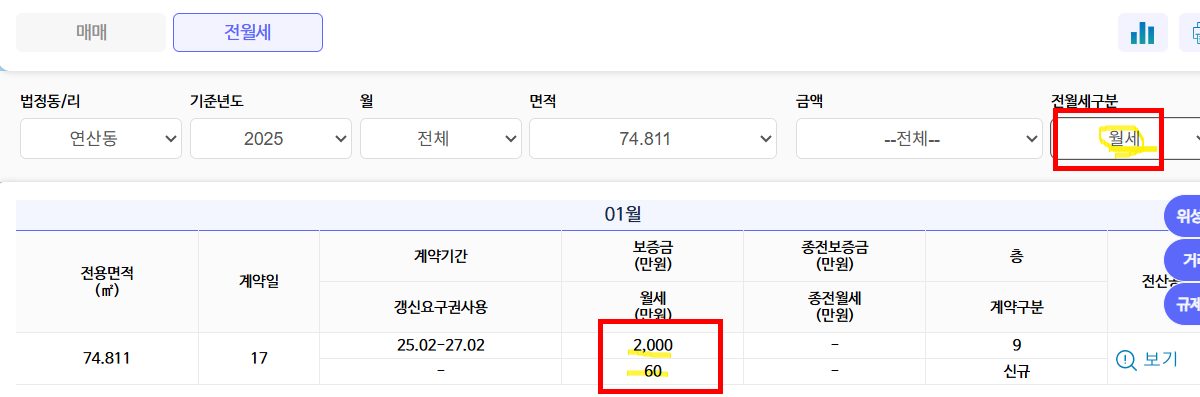Screen dimensions: 1200x397
Task: Click the deposit value 2,000
Action: 653,345
